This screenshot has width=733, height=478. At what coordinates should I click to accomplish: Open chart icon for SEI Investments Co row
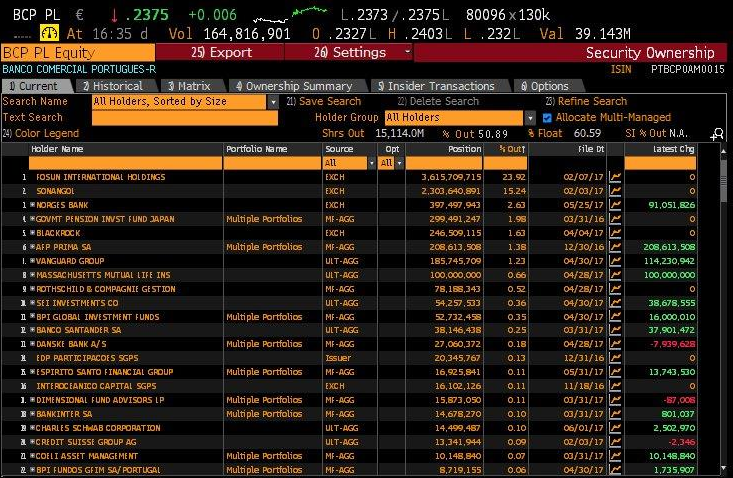pos(615,303)
